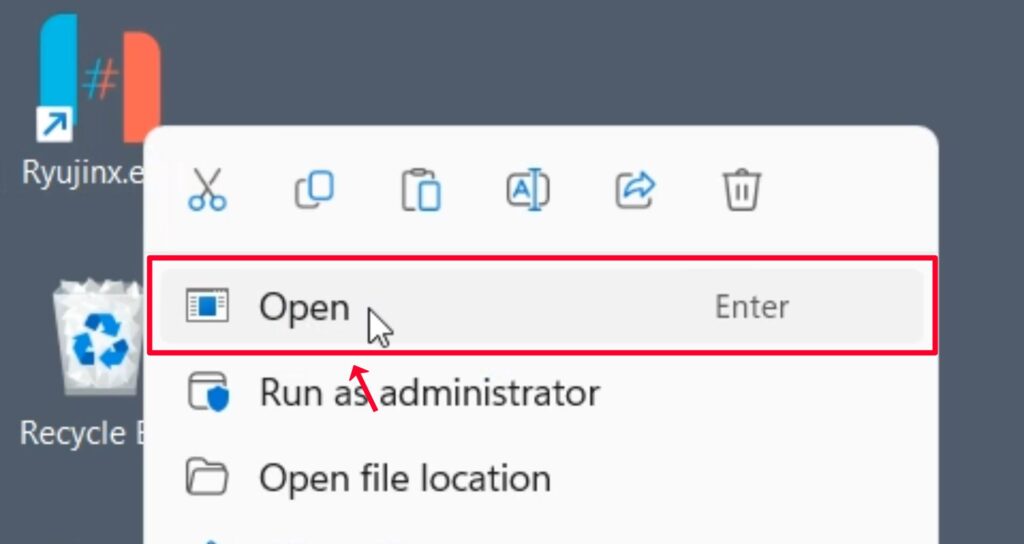Click the folder icon beside Open file location
This screenshot has height=544, width=1024.
[207, 478]
